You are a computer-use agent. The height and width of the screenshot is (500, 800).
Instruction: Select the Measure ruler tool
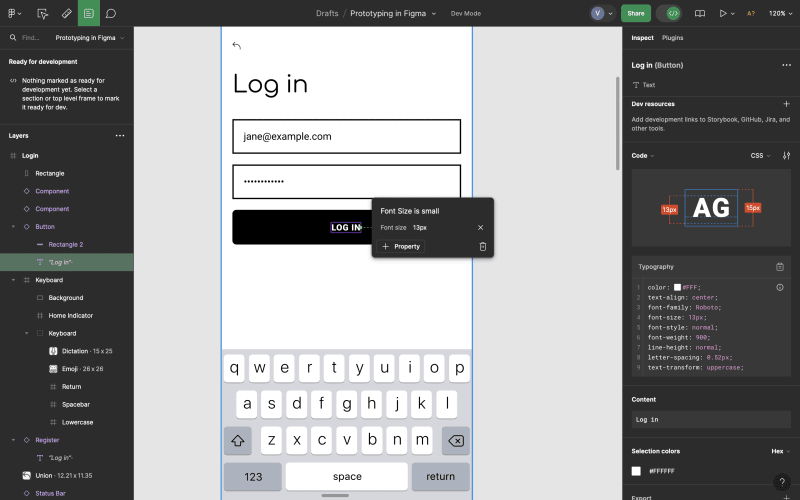coord(67,13)
